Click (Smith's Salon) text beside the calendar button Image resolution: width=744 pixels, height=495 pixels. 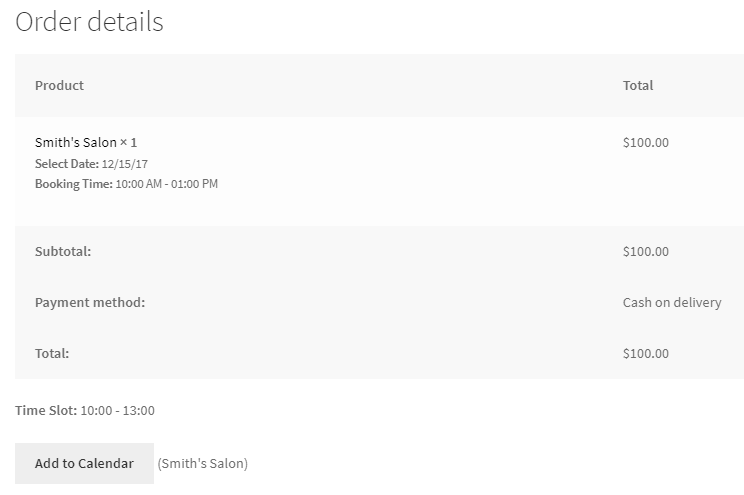point(203,463)
